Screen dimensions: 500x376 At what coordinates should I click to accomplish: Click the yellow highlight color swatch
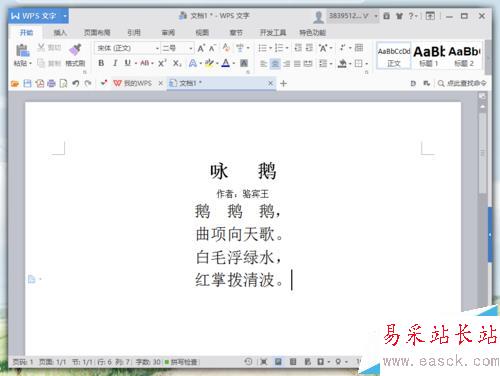pos(209,63)
